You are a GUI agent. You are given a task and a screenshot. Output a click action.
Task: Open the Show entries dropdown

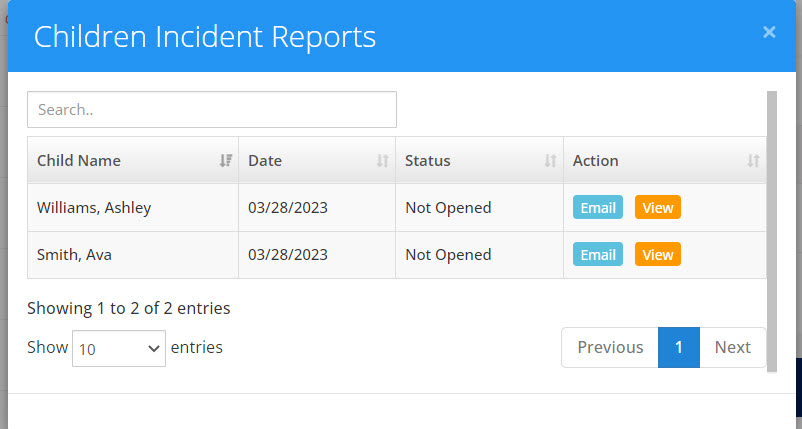(x=119, y=348)
